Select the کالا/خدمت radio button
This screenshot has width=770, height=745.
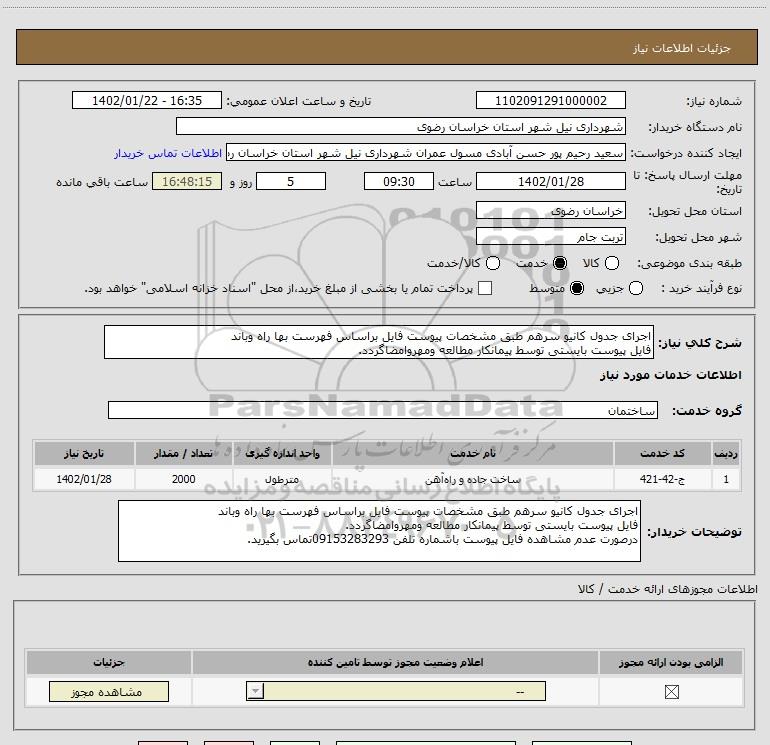point(493,263)
